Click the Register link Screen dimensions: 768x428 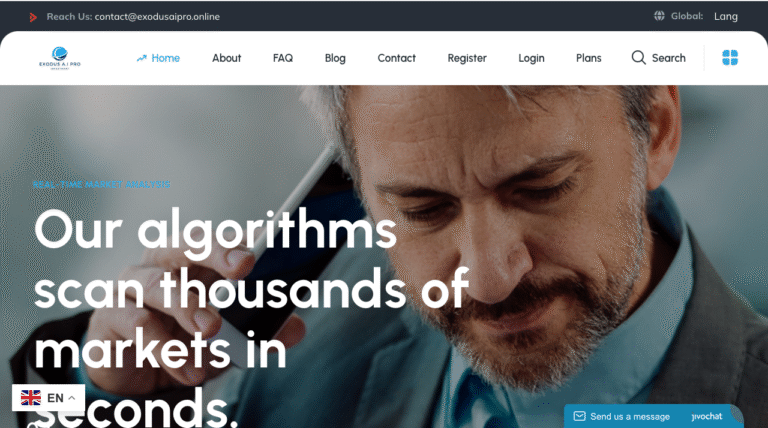pos(467,58)
